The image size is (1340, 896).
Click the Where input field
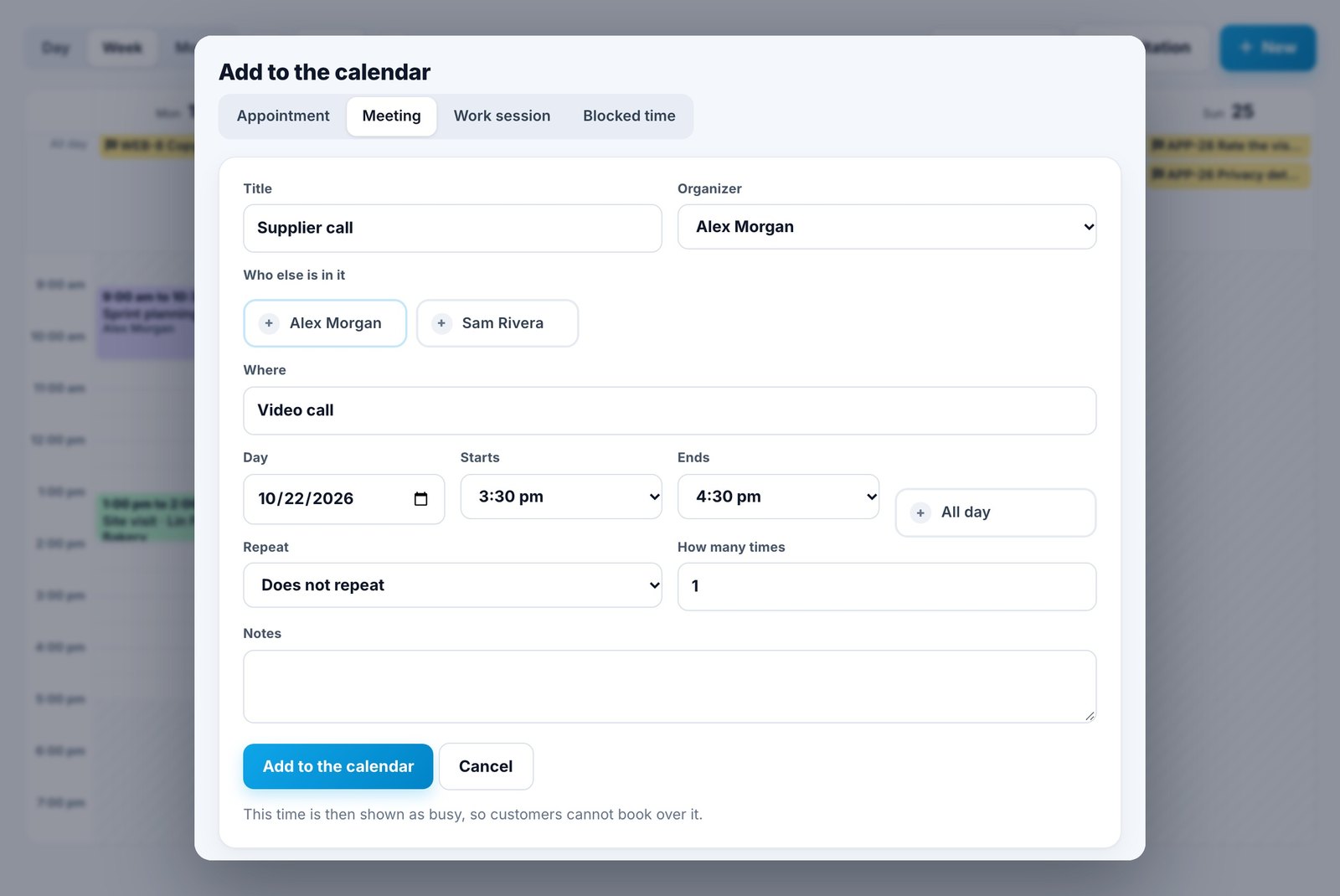click(669, 410)
